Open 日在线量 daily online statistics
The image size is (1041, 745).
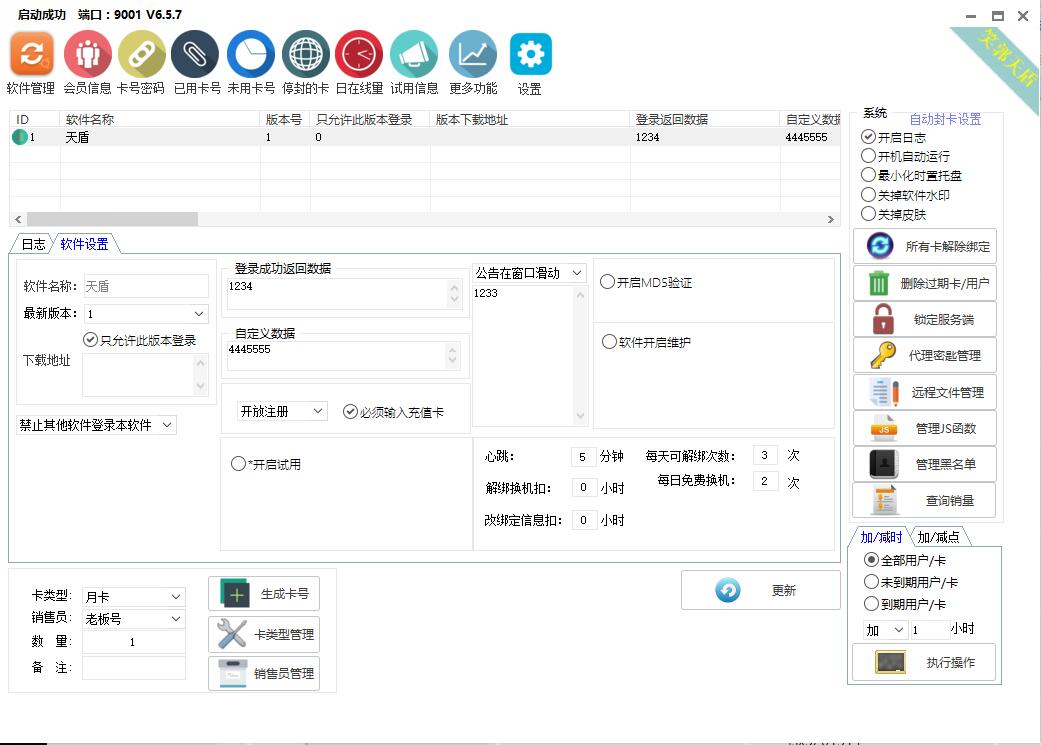point(358,54)
